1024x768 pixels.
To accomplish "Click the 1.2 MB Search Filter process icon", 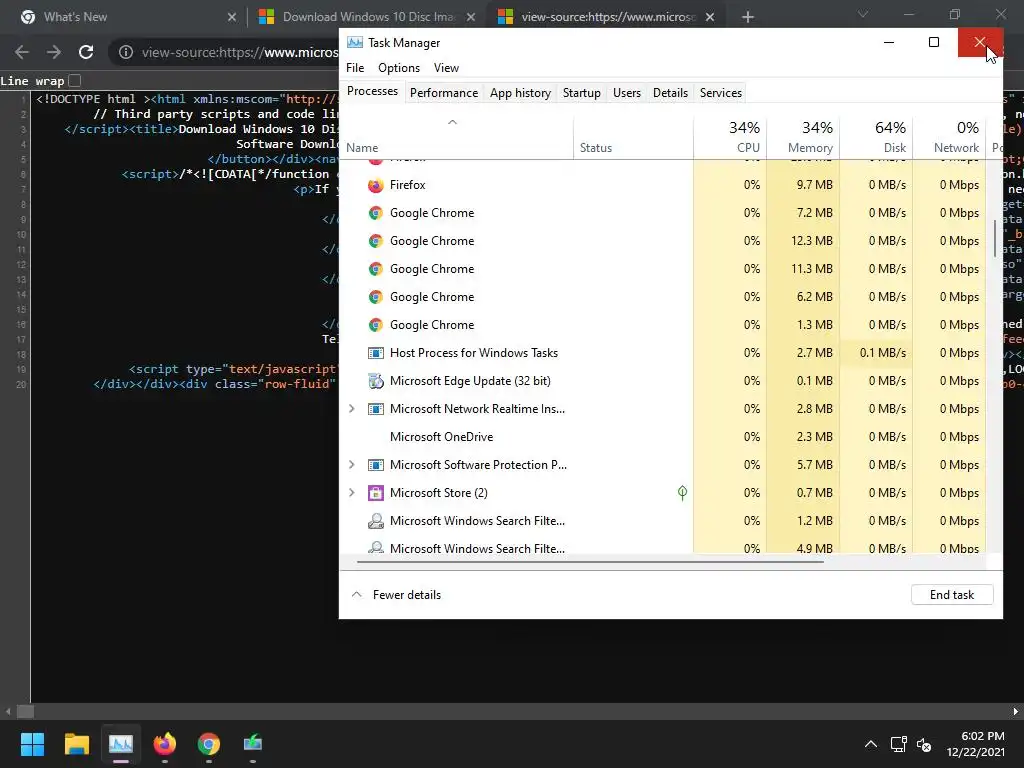I will click(376, 521).
